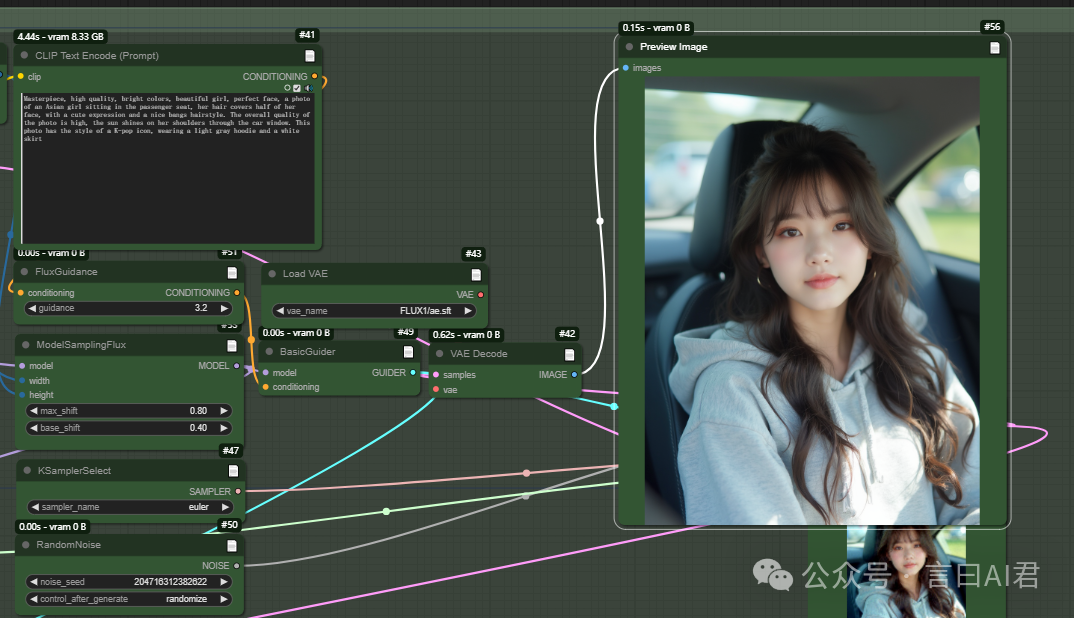Collapse the Load VAE node via title dot

click(x=272, y=273)
